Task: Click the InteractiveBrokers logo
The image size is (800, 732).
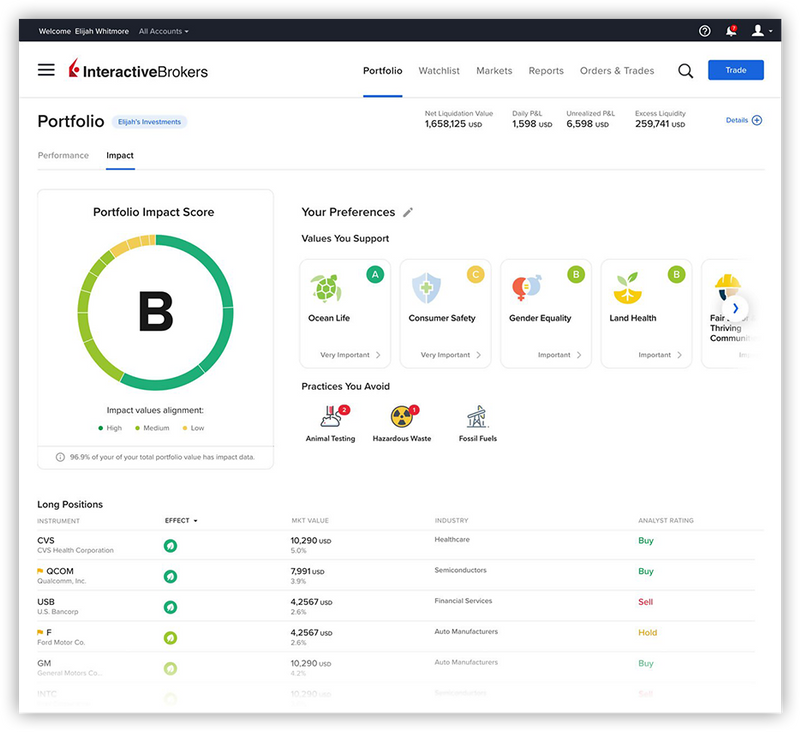Action: tap(138, 69)
